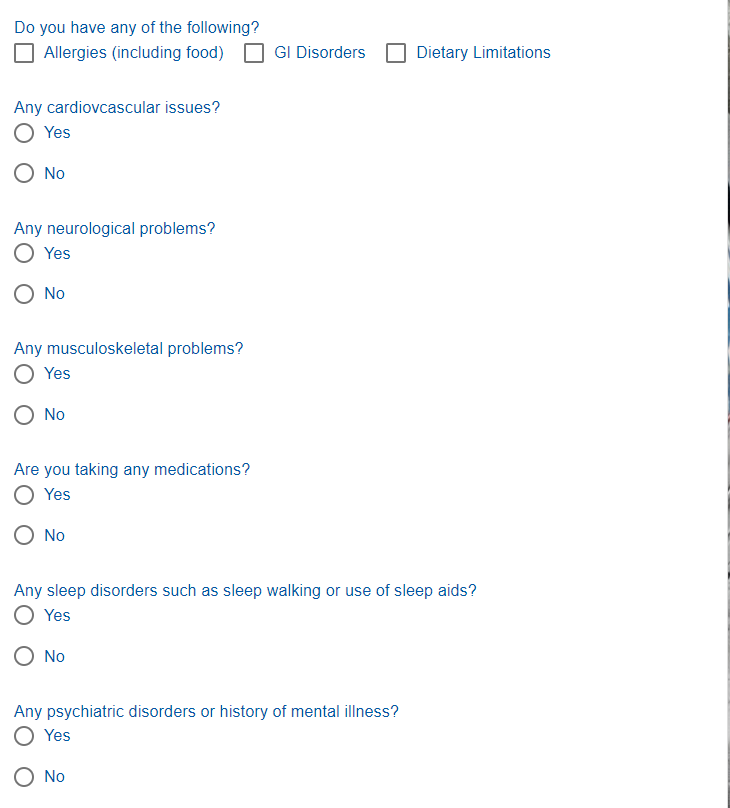Screen dimensions: 730x808
Task: Click the "Any neurological problems?" question text
Action: 114,228
